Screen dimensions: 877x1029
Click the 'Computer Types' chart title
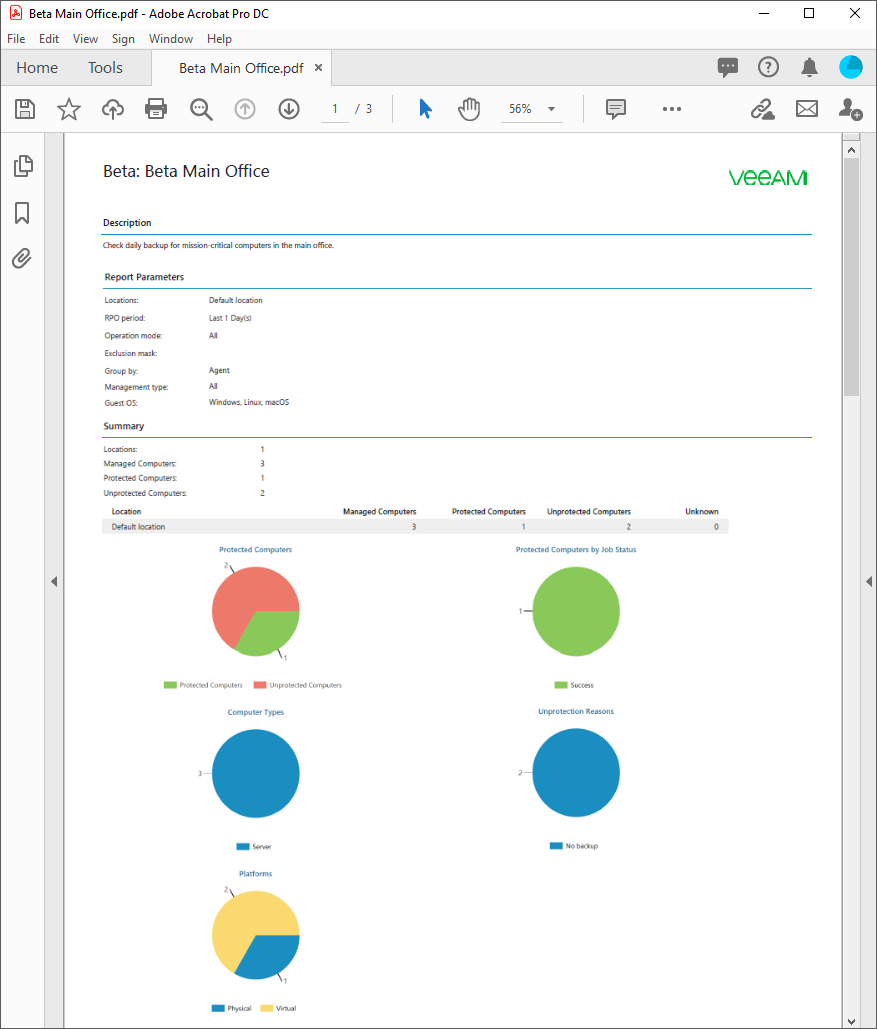coord(255,712)
